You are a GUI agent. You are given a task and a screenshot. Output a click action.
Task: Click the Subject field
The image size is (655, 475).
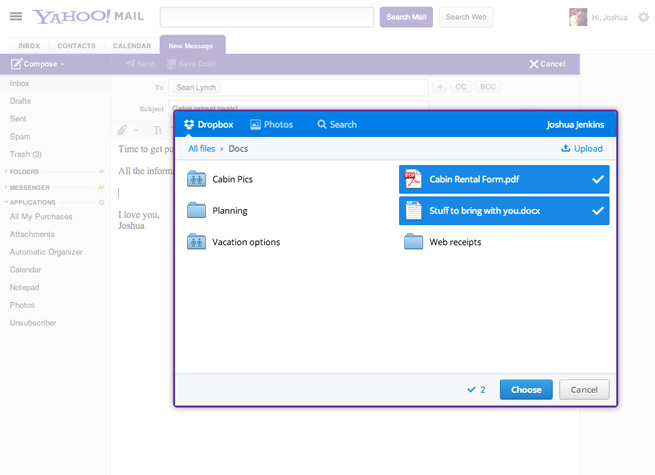(298, 106)
